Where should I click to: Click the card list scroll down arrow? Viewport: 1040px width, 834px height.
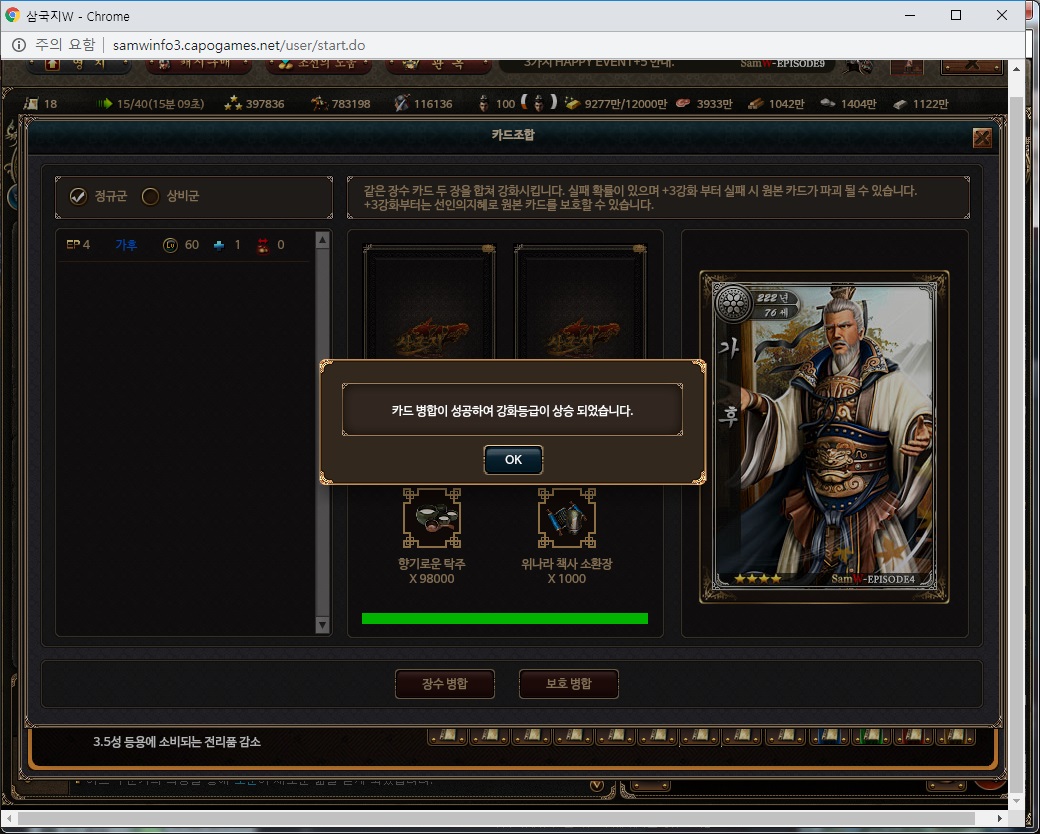click(323, 624)
